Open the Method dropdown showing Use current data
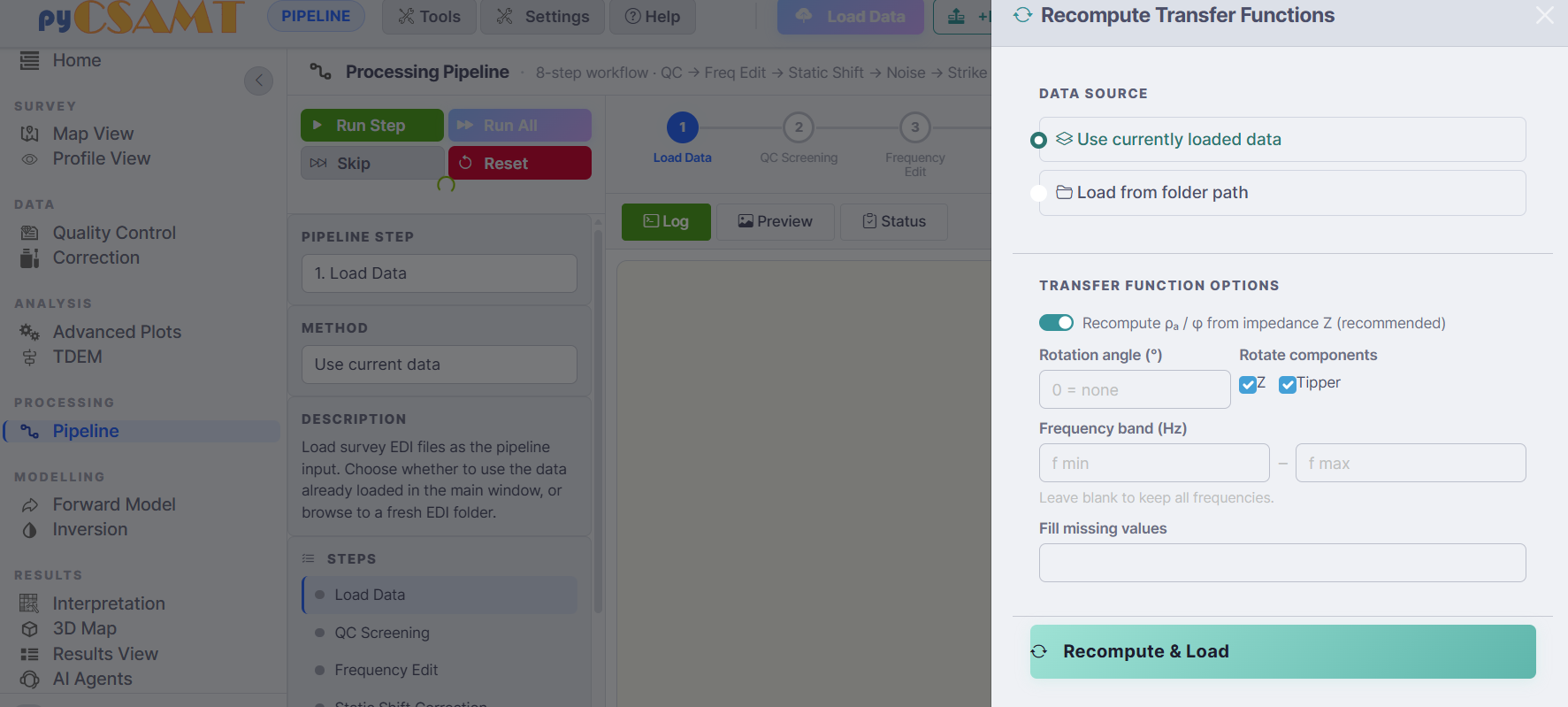This screenshot has height=707, width=1568. coord(440,365)
